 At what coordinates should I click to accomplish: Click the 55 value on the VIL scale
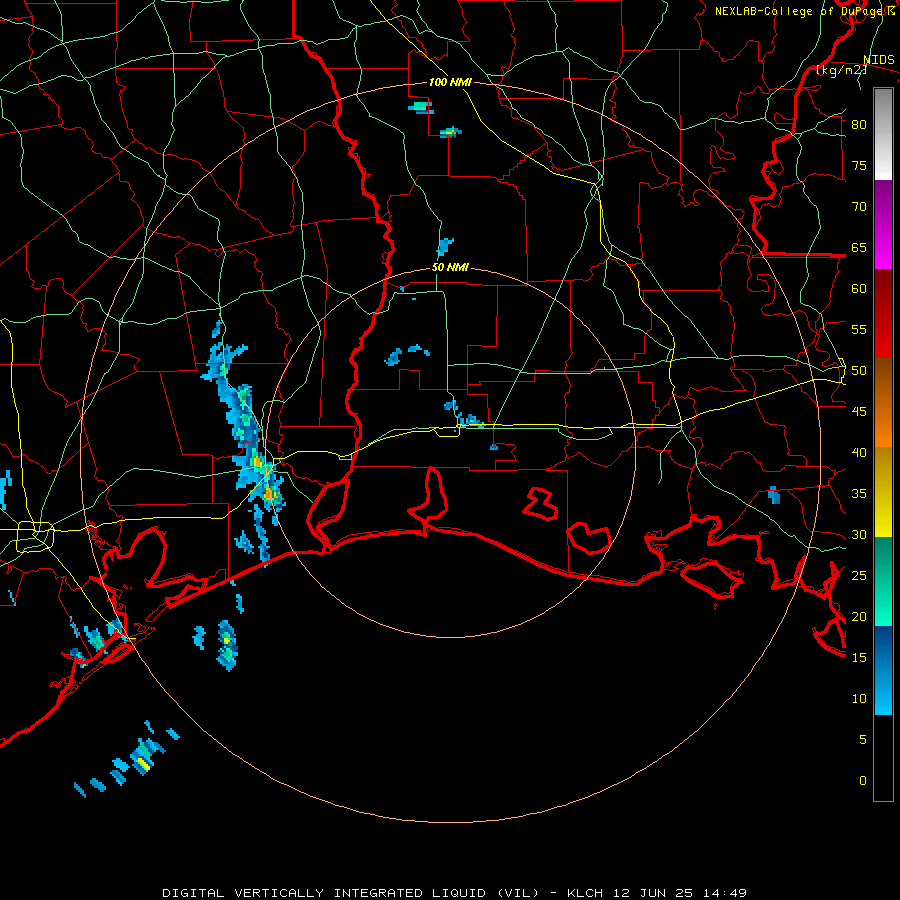pos(859,330)
